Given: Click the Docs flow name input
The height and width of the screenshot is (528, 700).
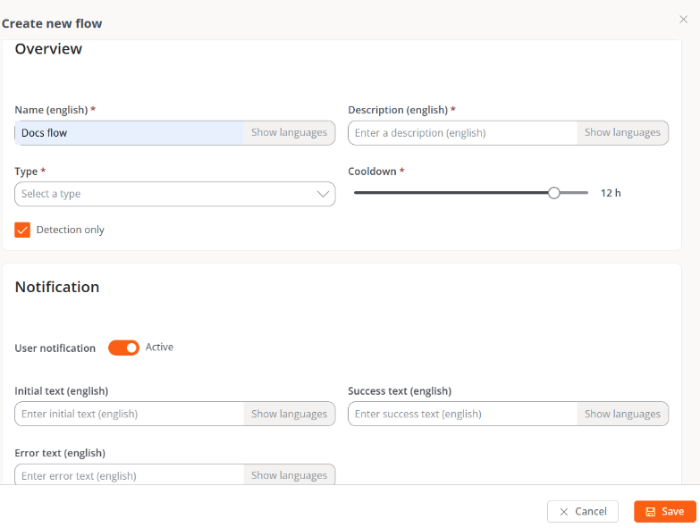Looking at the screenshot, I should (129, 133).
